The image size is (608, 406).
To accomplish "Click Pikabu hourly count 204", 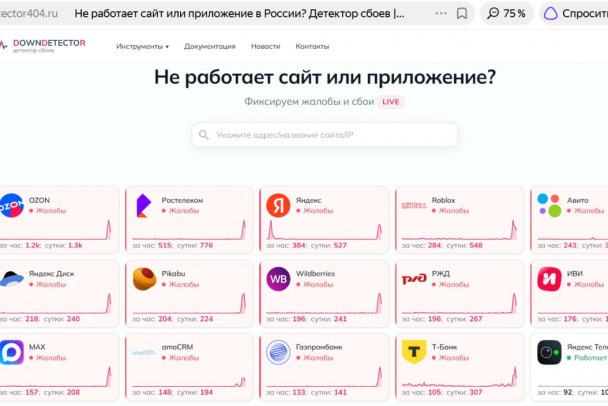I will point(165,319).
